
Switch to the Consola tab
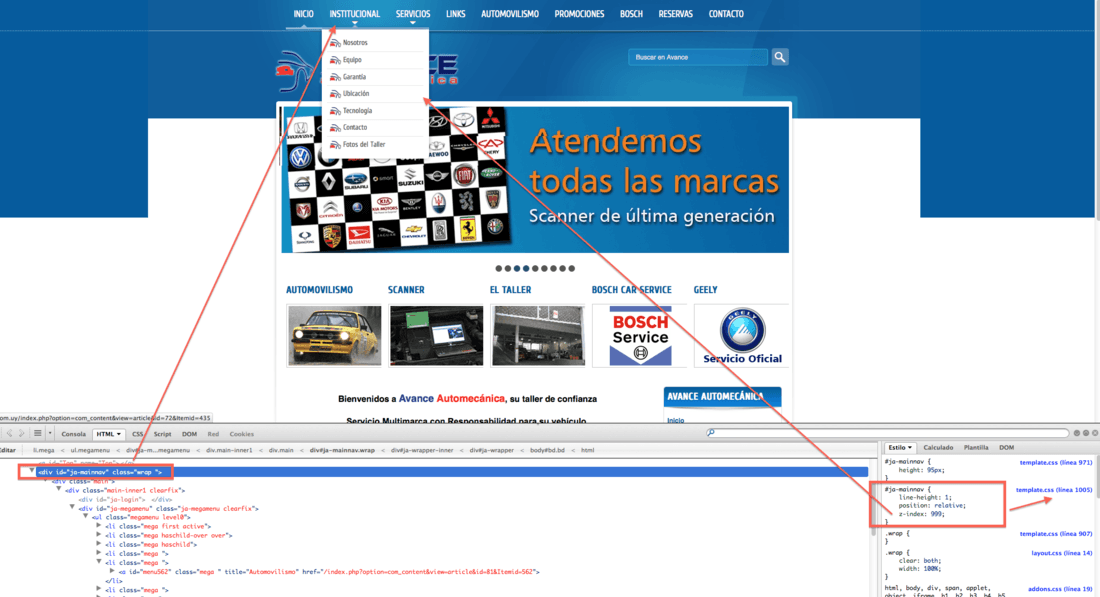click(74, 434)
